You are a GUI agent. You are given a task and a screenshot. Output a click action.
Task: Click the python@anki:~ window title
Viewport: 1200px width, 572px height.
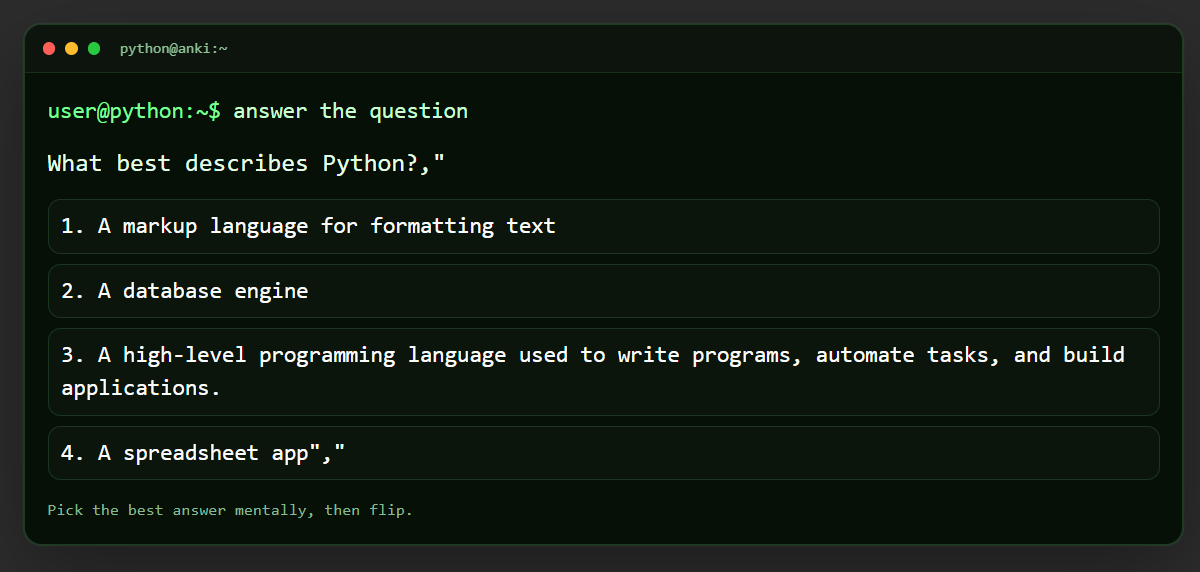(174, 48)
